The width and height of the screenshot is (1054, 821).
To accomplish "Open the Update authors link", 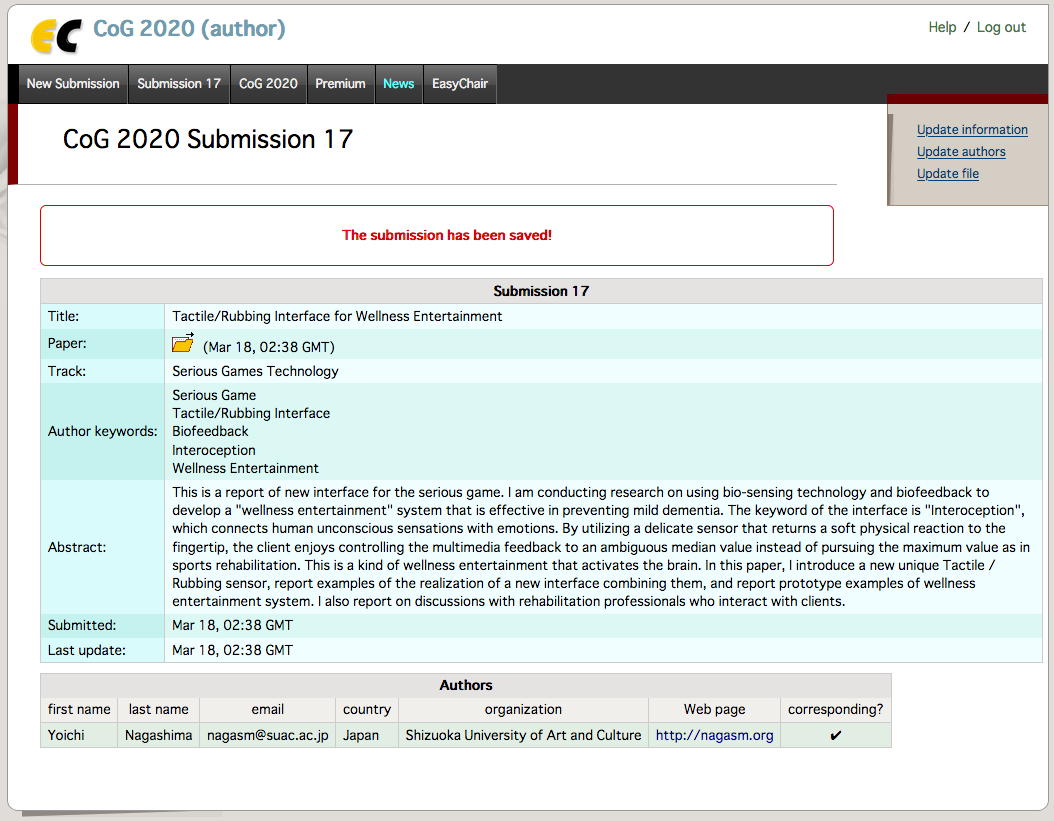I will click(961, 152).
